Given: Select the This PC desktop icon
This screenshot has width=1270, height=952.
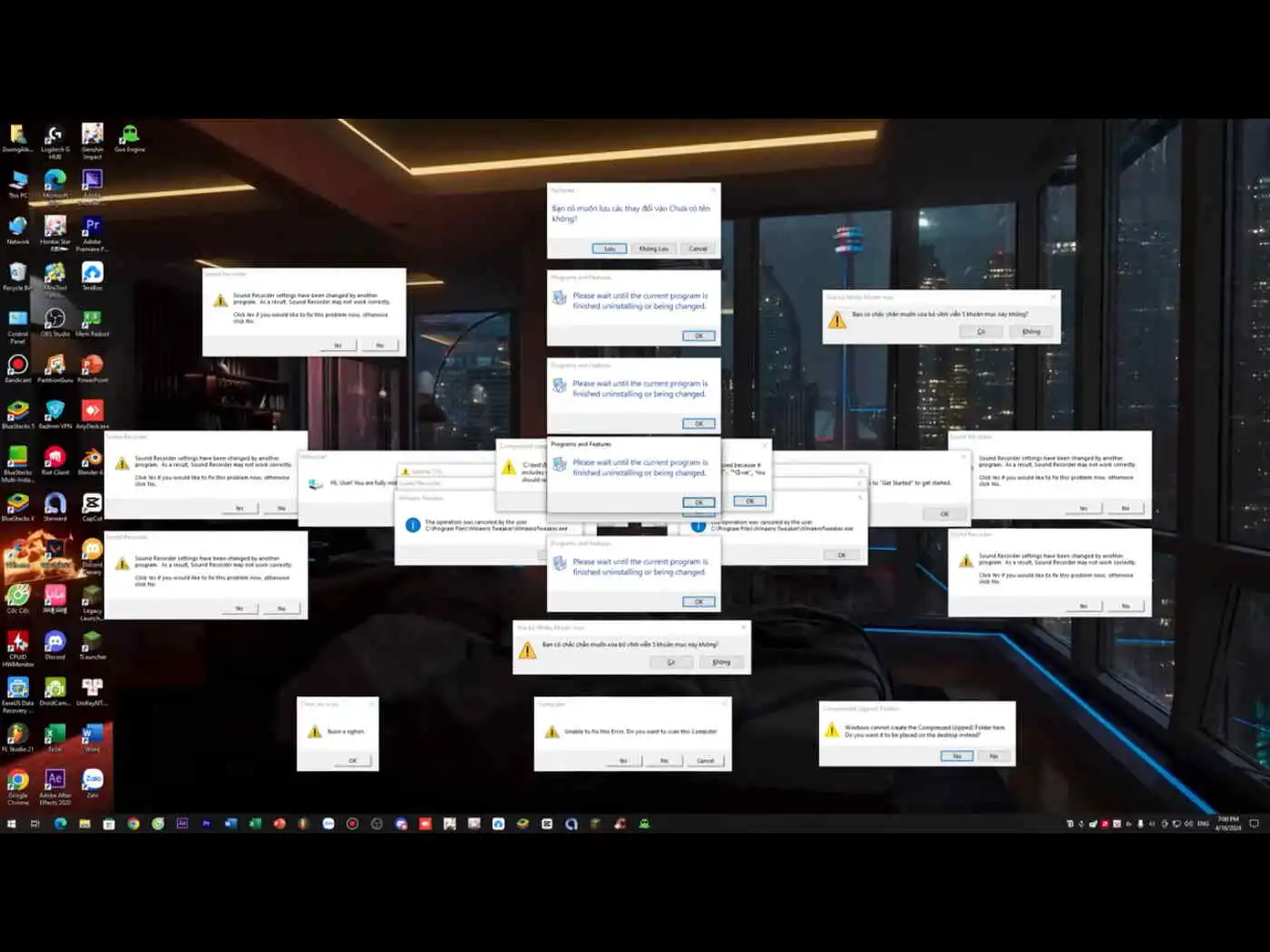Looking at the screenshot, I should click(x=18, y=184).
